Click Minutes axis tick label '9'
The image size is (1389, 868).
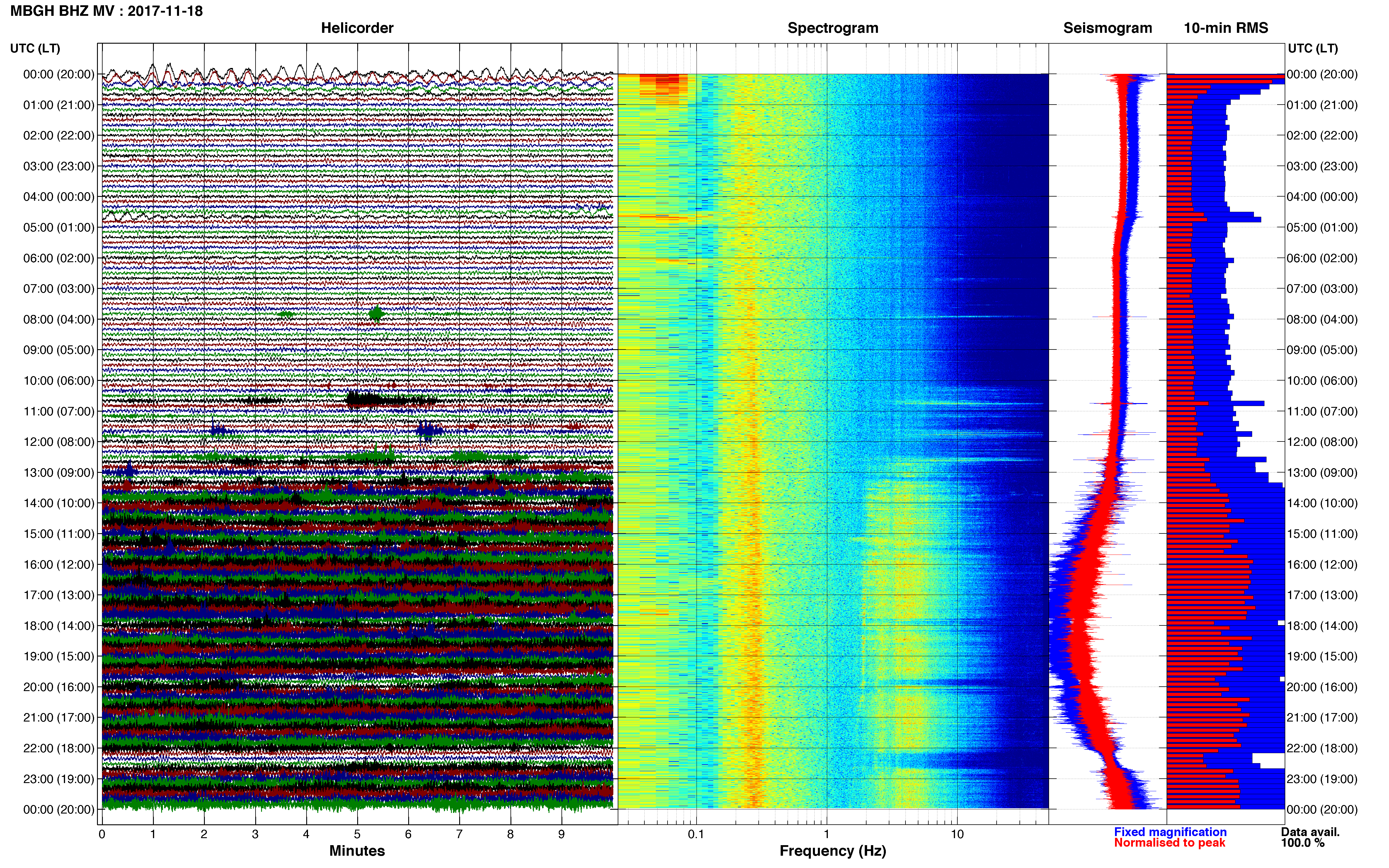pos(561,835)
